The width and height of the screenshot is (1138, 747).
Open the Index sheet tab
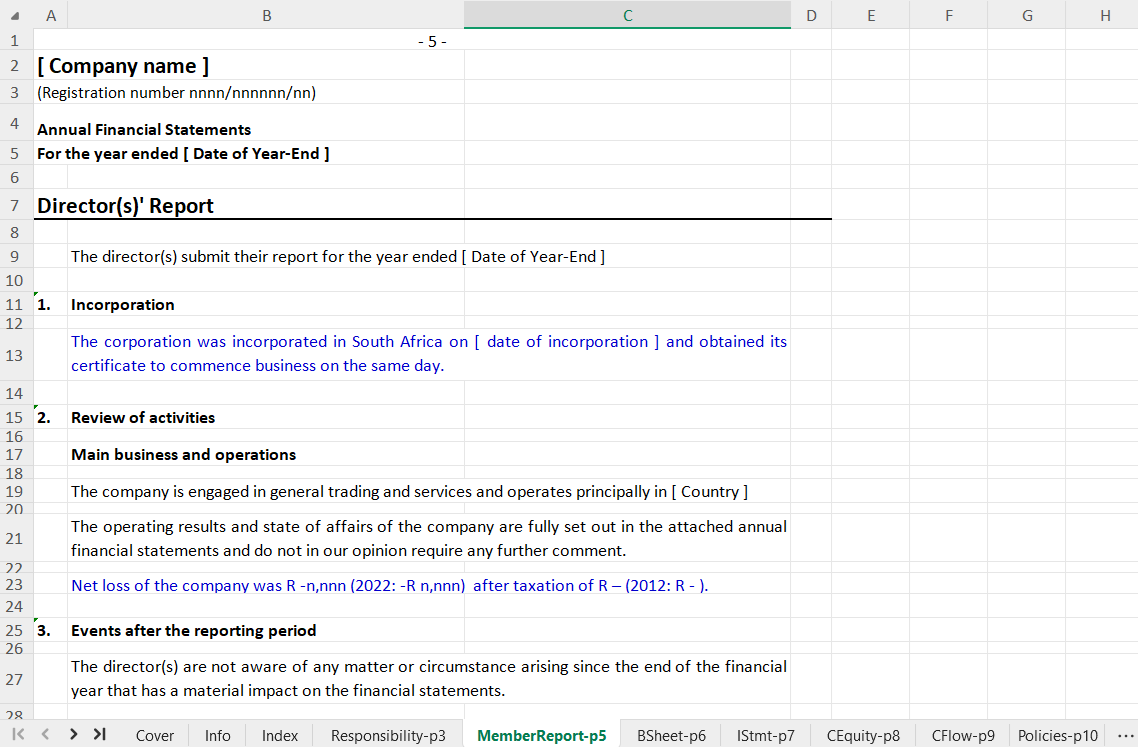[280, 736]
